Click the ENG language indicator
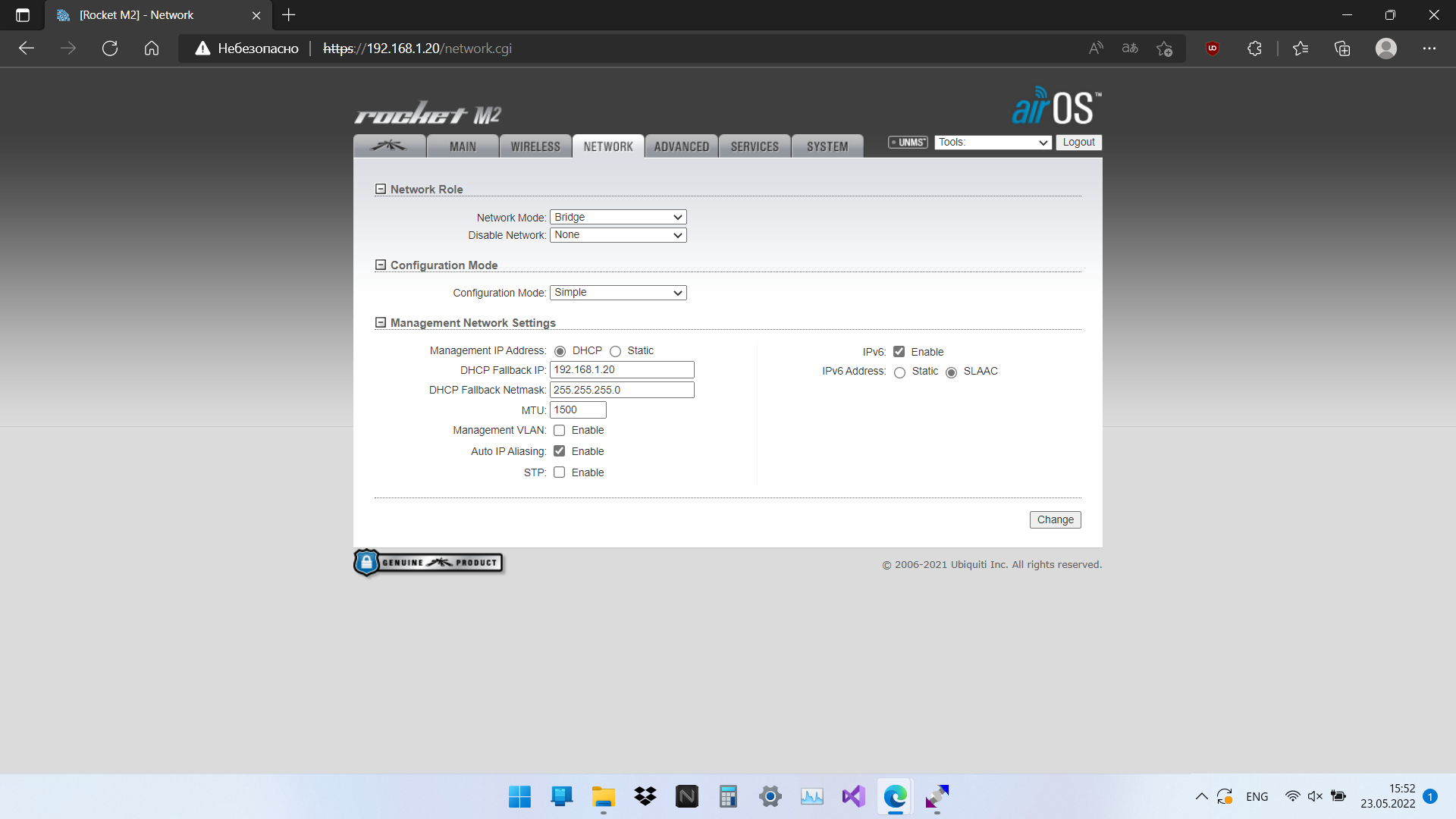Viewport: 1456px width, 819px height. click(x=1257, y=796)
